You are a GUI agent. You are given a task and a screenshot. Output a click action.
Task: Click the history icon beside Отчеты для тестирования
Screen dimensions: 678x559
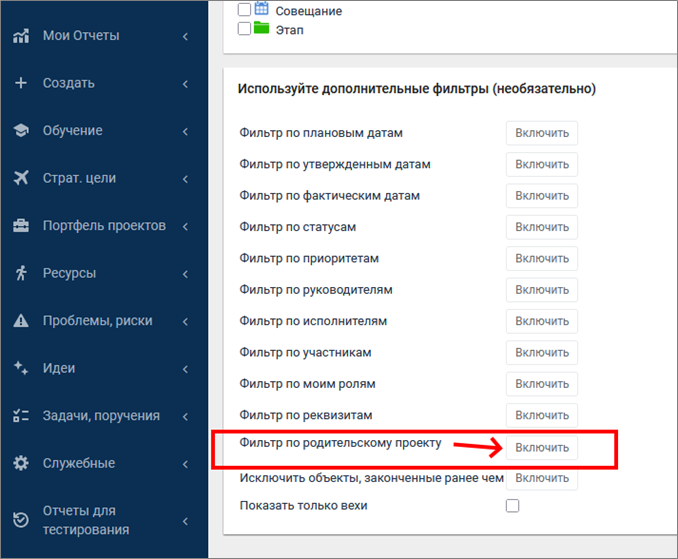point(21,520)
